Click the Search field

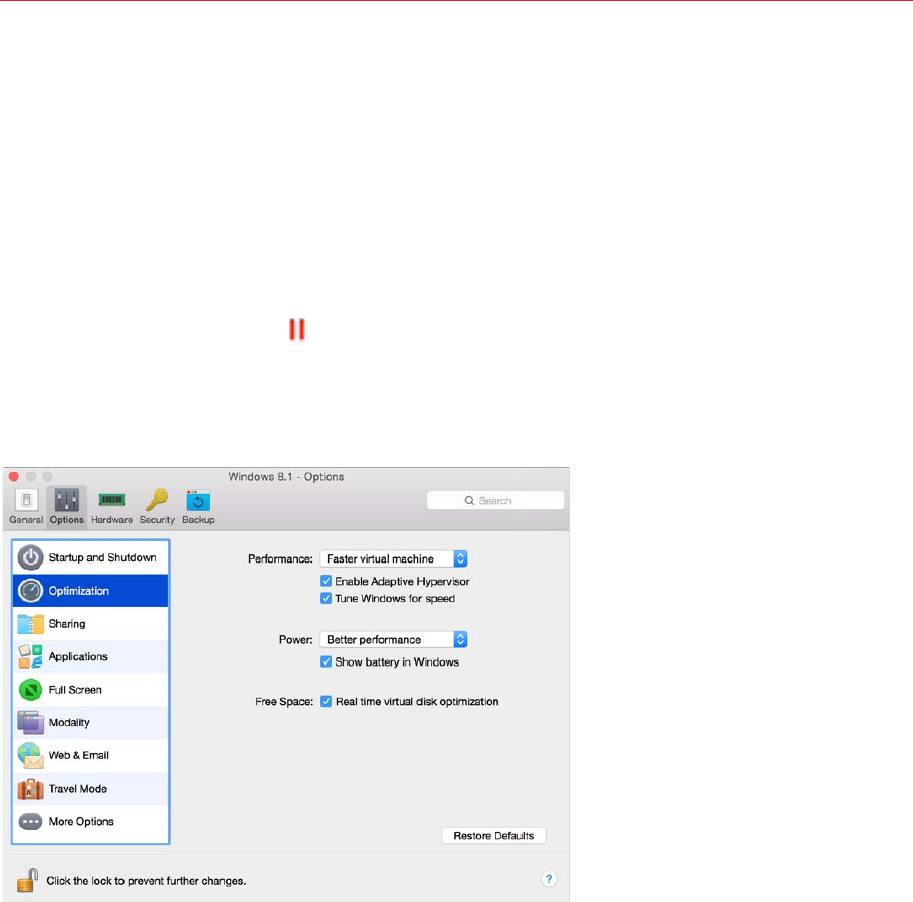496,501
